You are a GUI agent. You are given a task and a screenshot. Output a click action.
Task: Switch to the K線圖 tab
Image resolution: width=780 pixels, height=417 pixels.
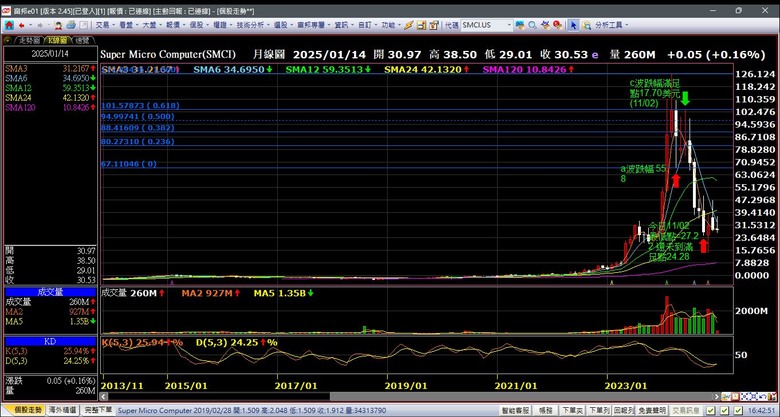58,40
